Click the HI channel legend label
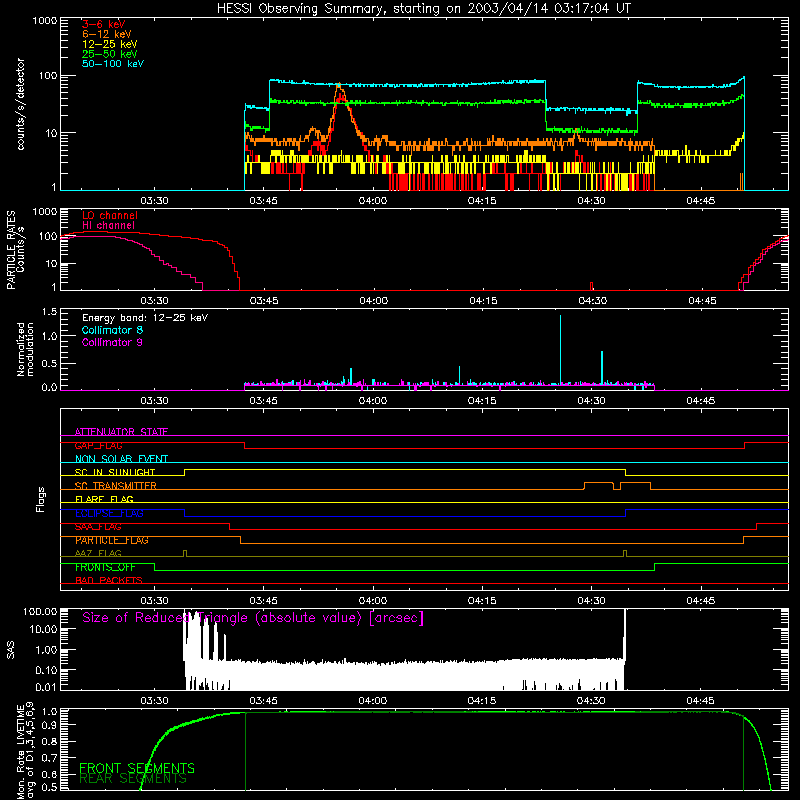The image size is (800, 800). pyautogui.click(x=108, y=226)
